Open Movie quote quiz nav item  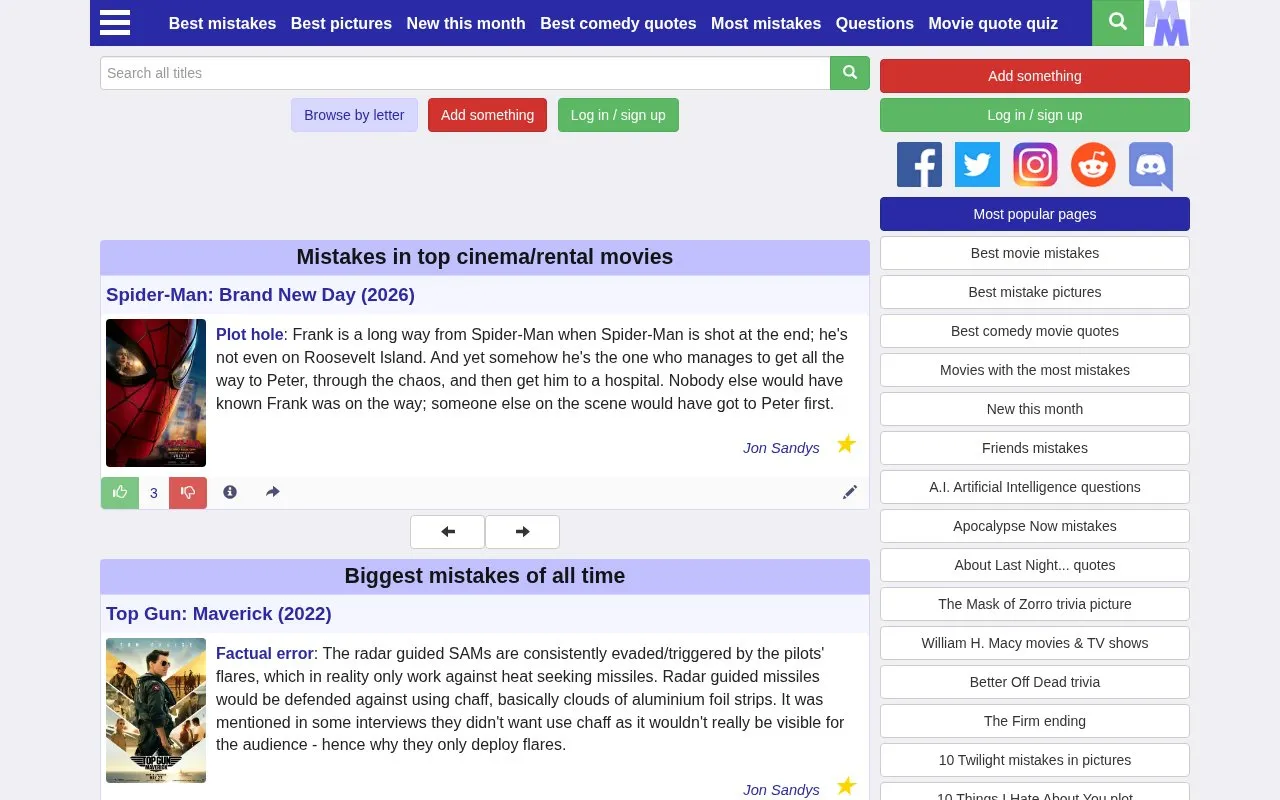pyautogui.click(x=993, y=23)
